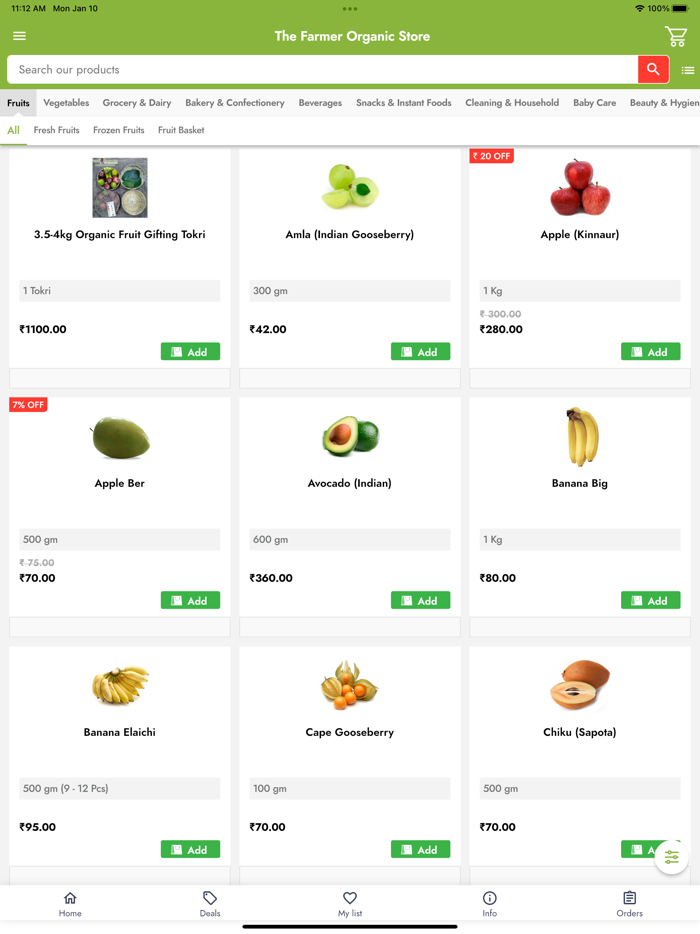
Task: Open the Amla gooseberry product image
Action: [350, 187]
